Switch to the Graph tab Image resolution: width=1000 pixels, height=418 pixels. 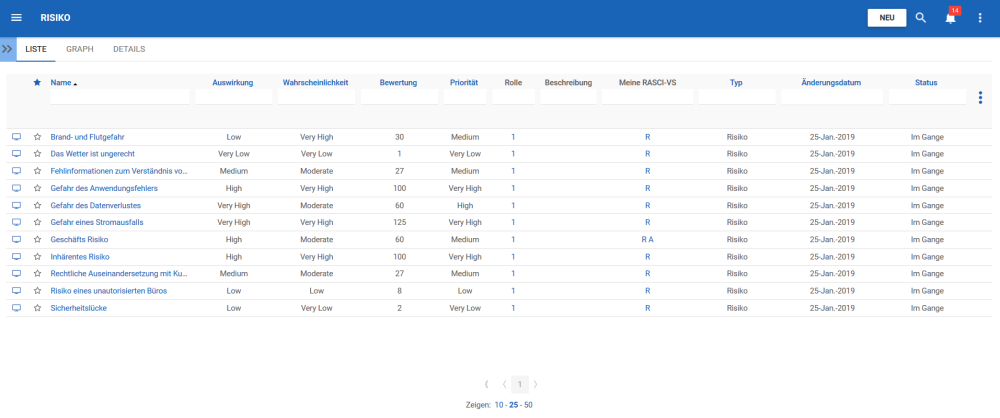tap(80, 49)
